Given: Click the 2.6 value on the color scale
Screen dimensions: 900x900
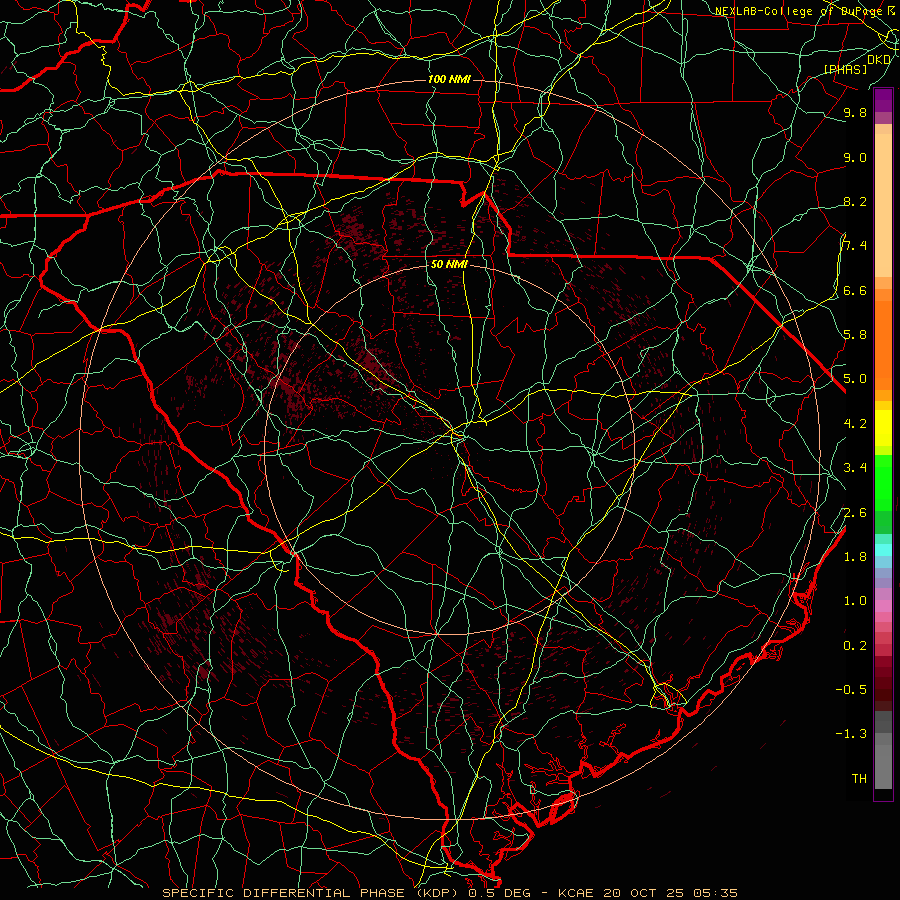Looking at the screenshot, I should (x=855, y=513).
